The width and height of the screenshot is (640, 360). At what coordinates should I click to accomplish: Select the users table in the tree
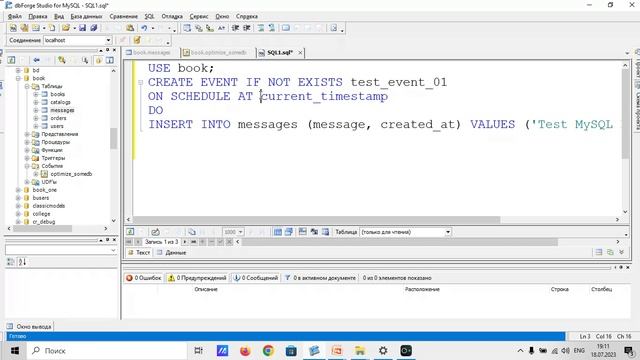[x=57, y=126]
